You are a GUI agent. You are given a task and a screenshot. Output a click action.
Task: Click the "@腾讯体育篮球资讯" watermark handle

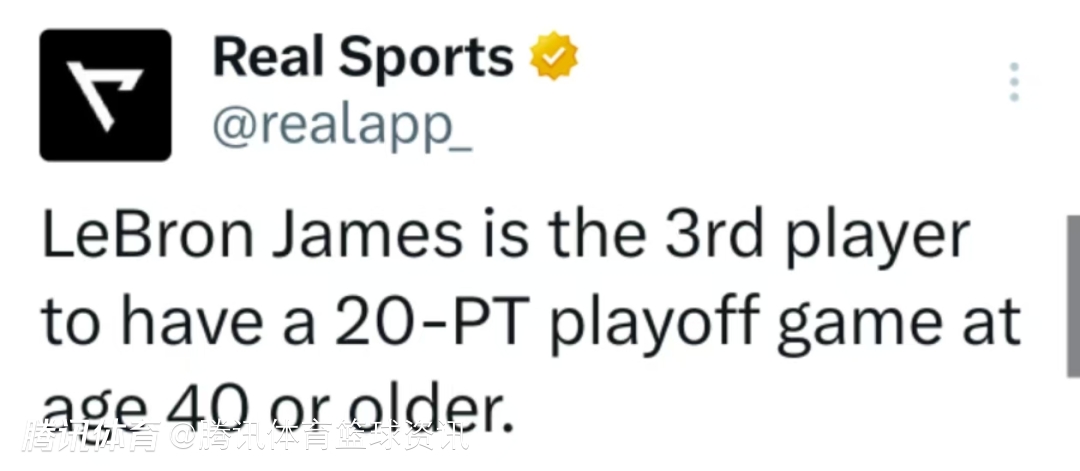(x=318, y=436)
